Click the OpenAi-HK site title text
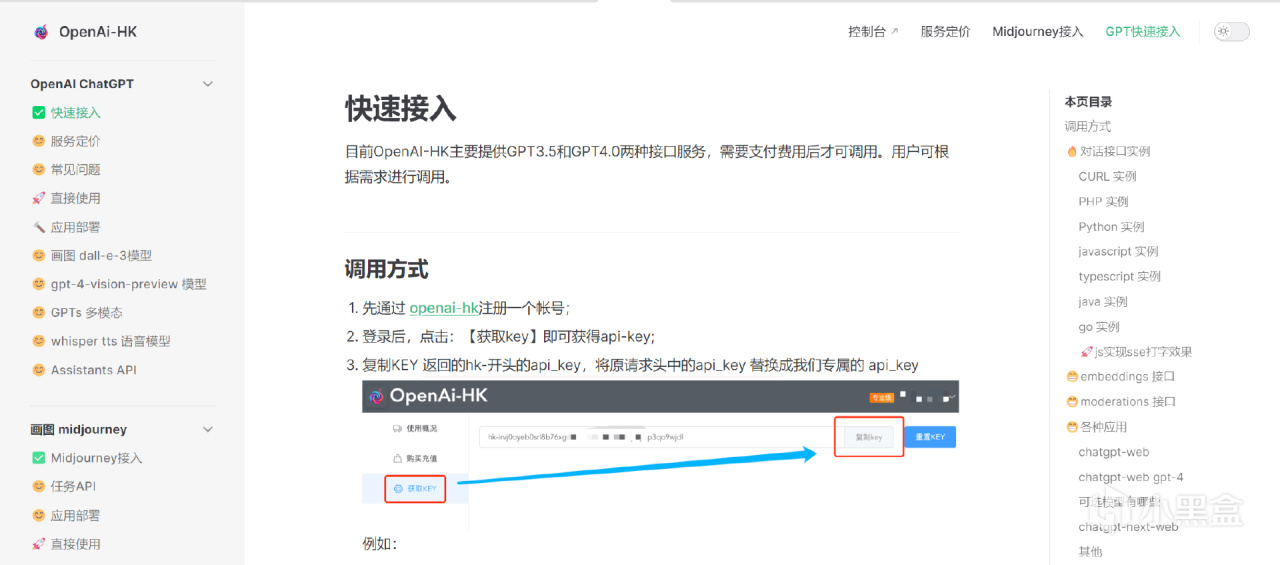1280x565 pixels. [98, 32]
